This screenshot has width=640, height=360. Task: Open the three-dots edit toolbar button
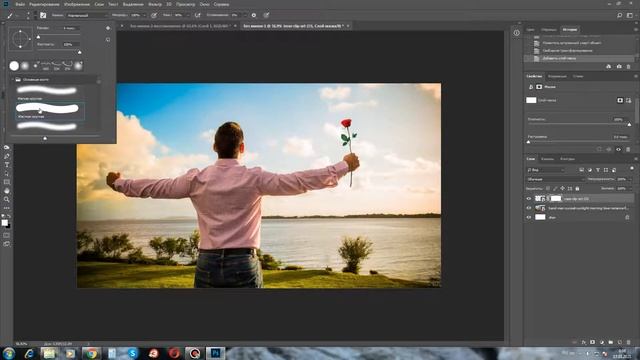[x=7, y=208]
